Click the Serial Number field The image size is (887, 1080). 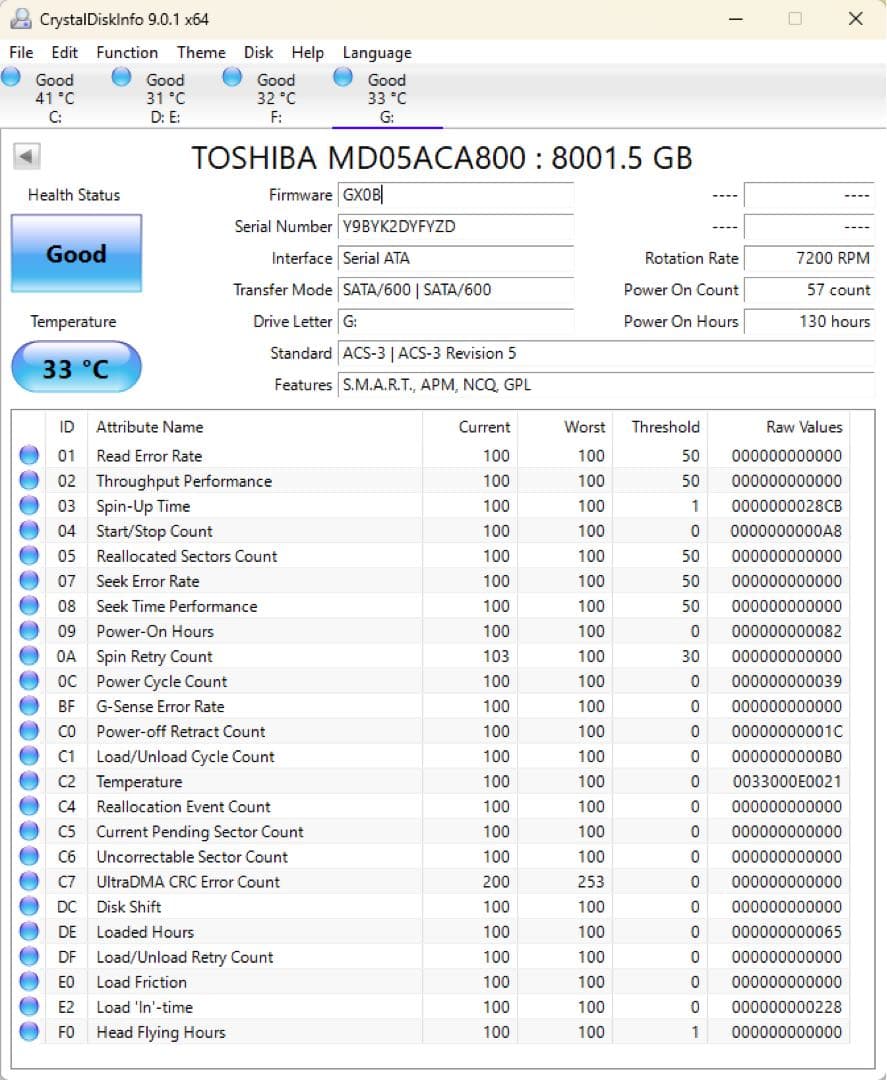[456, 227]
